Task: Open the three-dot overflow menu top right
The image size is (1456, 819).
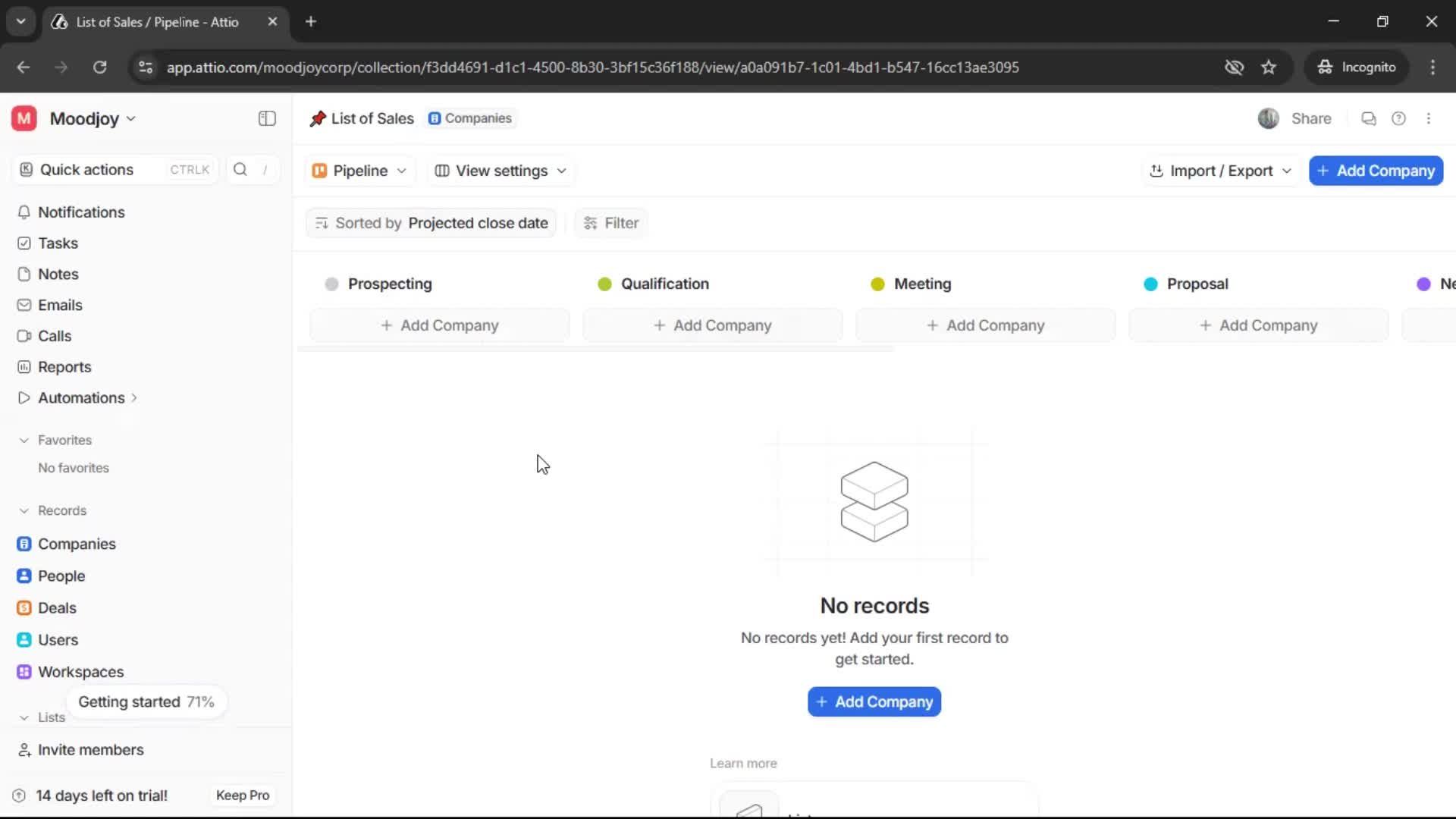Action: click(x=1429, y=118)
